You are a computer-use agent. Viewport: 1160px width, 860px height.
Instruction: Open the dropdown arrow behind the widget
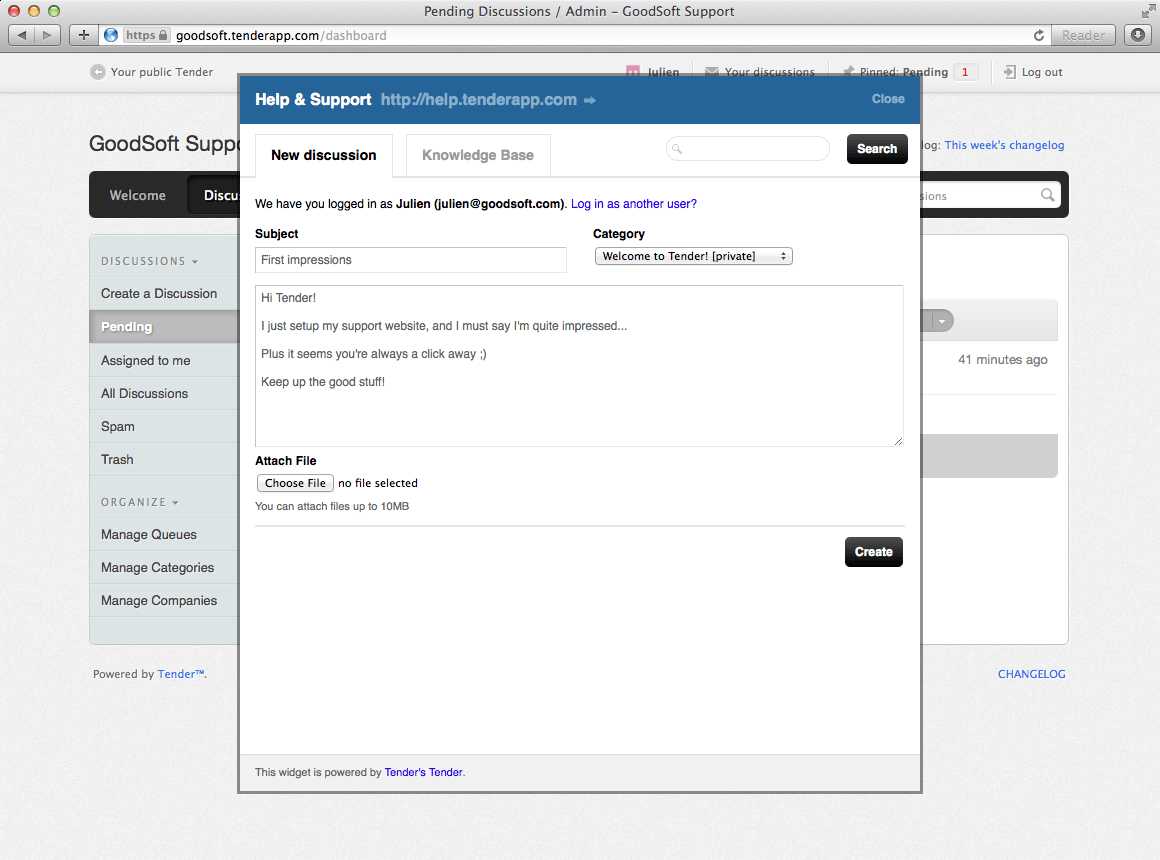point(941,321)
